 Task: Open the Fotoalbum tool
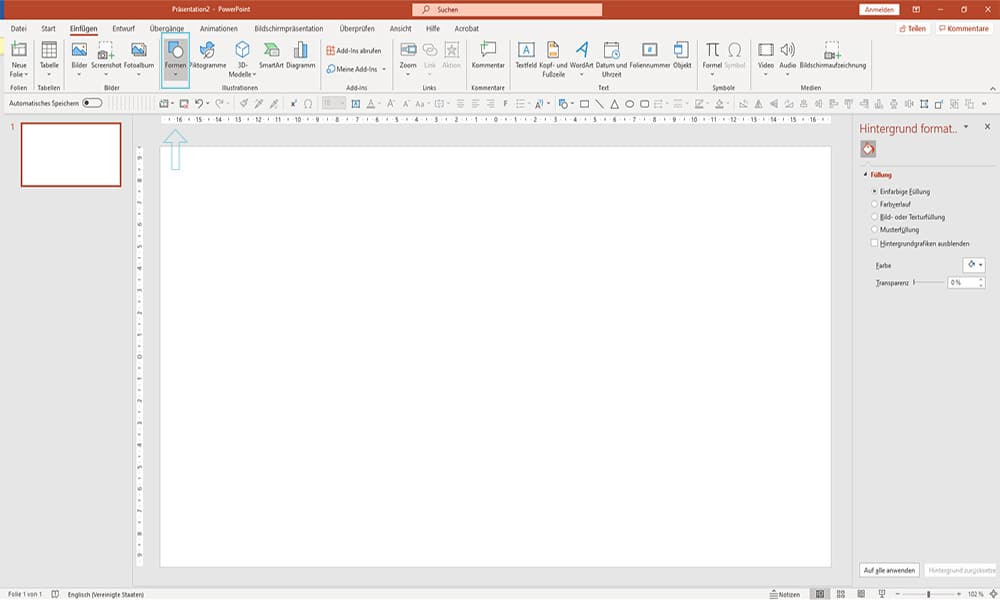139,59
